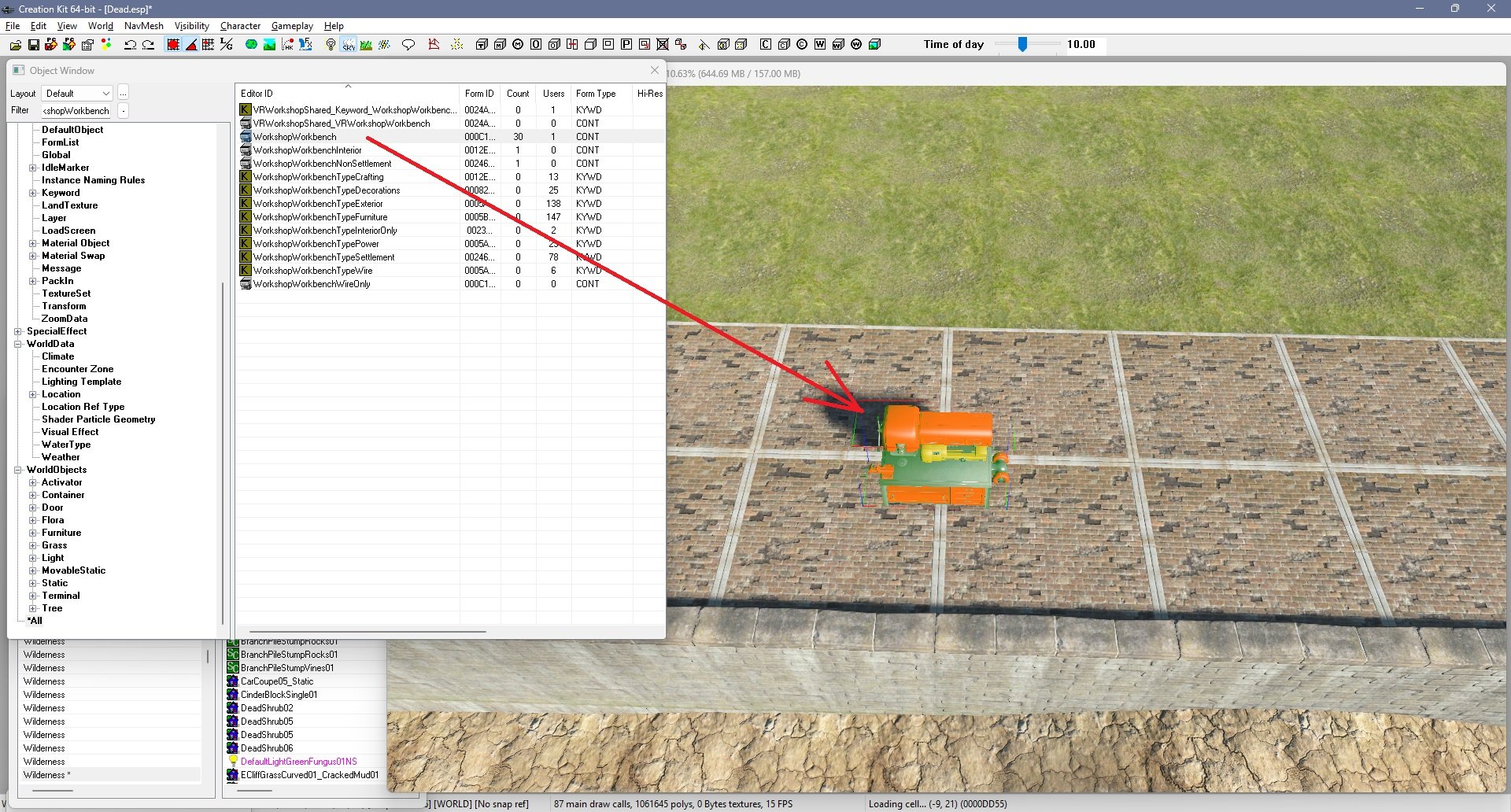Open the red navmesh triangle icon
Viewport: 1511px width, 812px height.
[434, 45]
